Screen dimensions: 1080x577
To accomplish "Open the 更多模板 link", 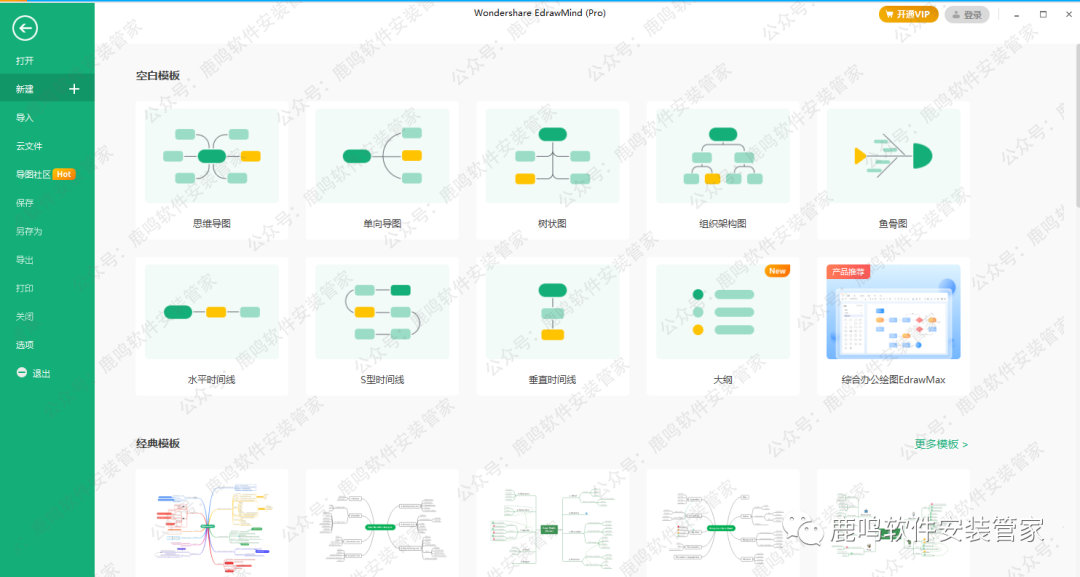I will coord(941,444).
